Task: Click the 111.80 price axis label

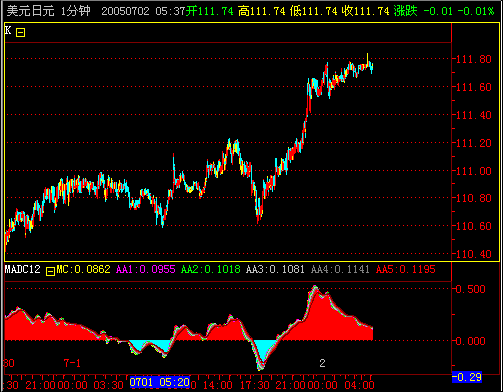Action: (473, 59)
